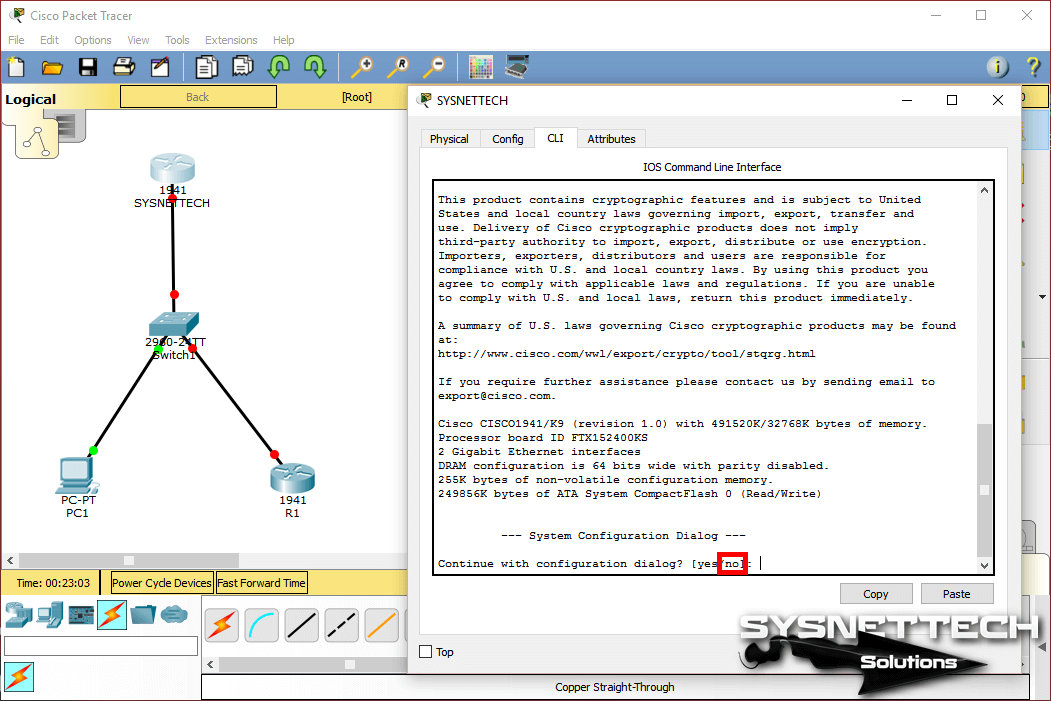Click the Zoom In magnifier icon
The image size is (1051, 701).
click(x=361, y=67)
